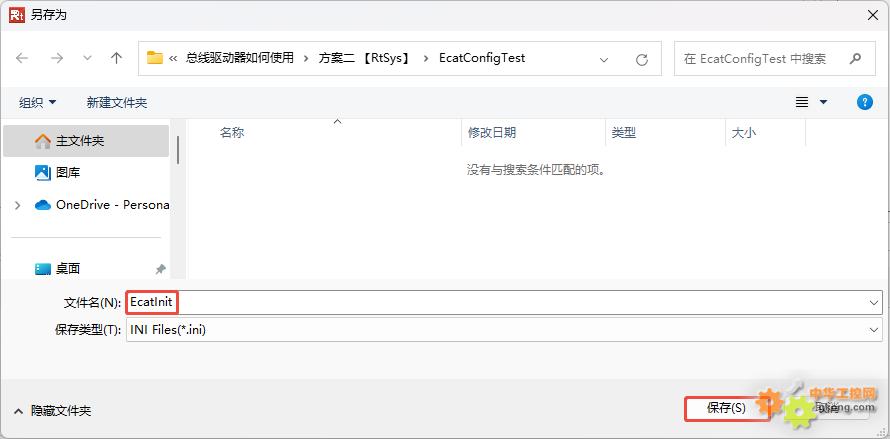Image resolution: width=890 pixels, height=439 pixels.
Task: Open the help question mark icon
Action: 865,102
